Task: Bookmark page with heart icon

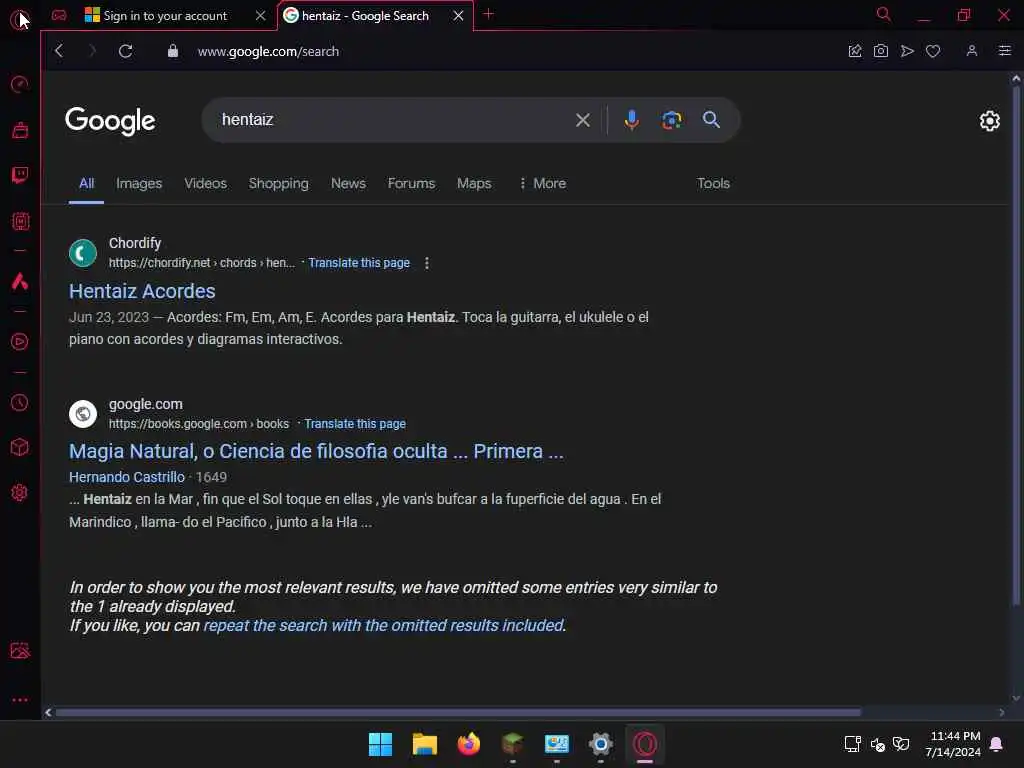Action: 933,51
